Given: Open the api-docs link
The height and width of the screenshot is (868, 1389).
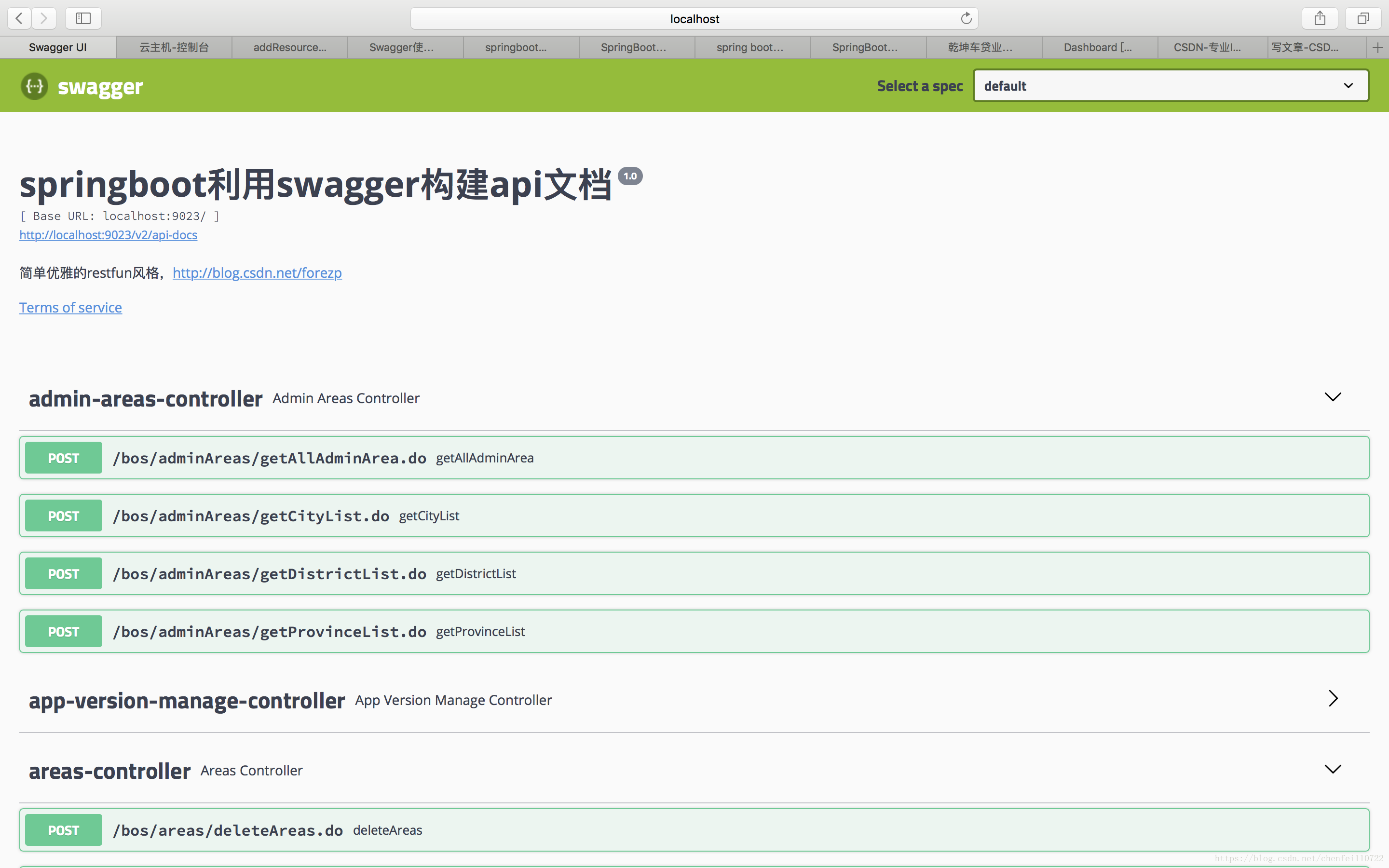Looking at the screenshot, I should click(109, 235).
